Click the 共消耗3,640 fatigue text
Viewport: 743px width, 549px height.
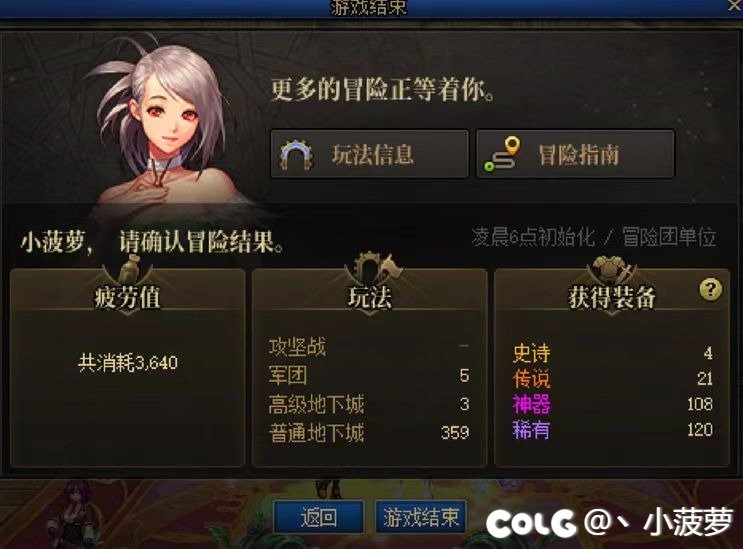coord(128,362)
